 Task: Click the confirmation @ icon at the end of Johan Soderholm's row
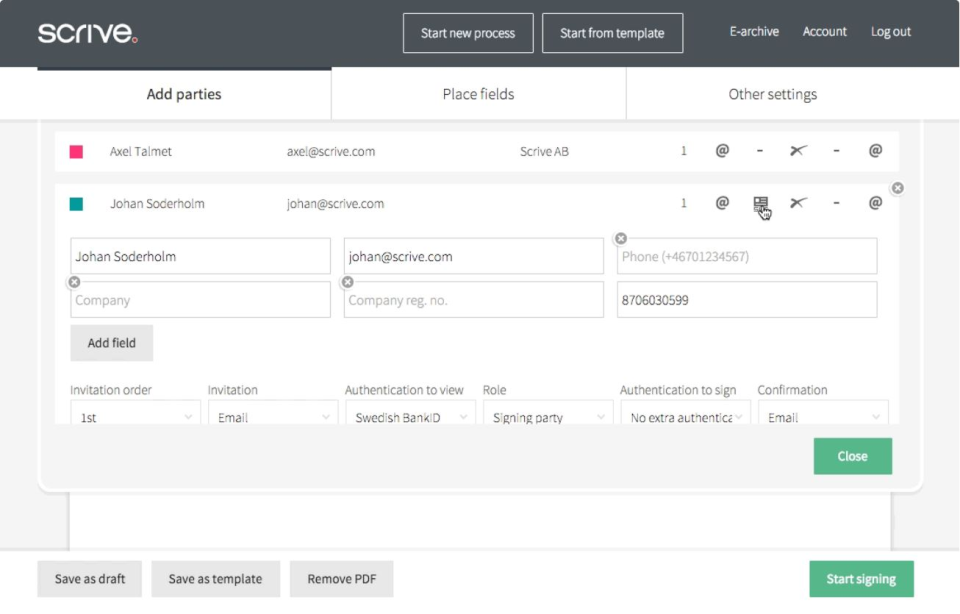(x=876, y=203)
